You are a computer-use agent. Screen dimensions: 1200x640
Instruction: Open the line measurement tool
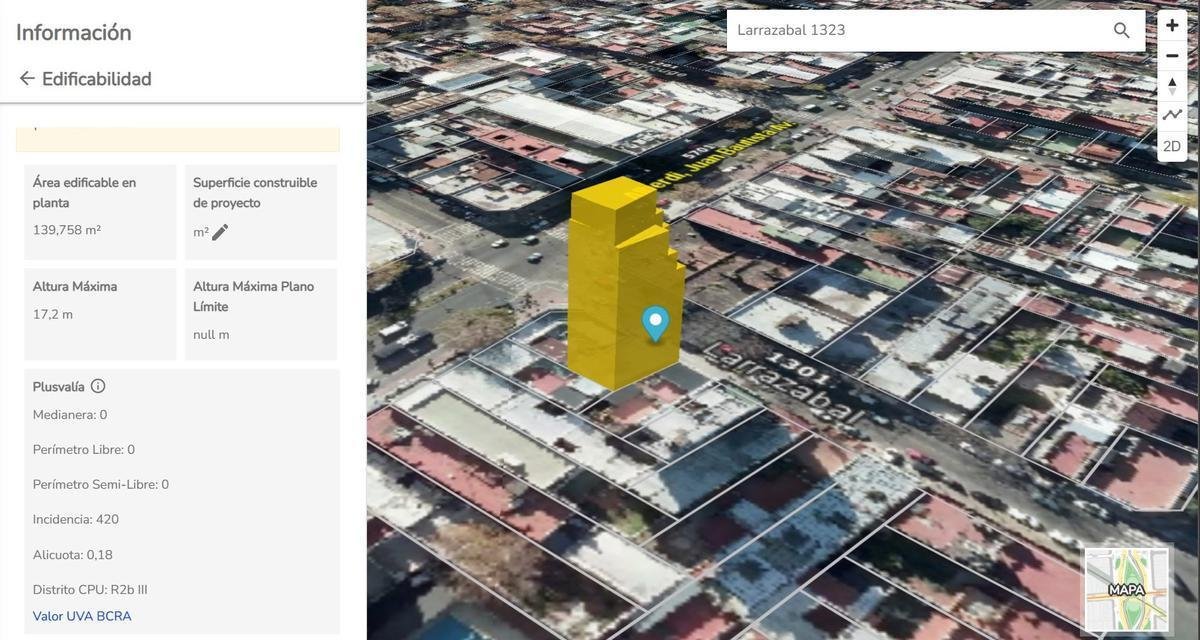coord(1172,116)
